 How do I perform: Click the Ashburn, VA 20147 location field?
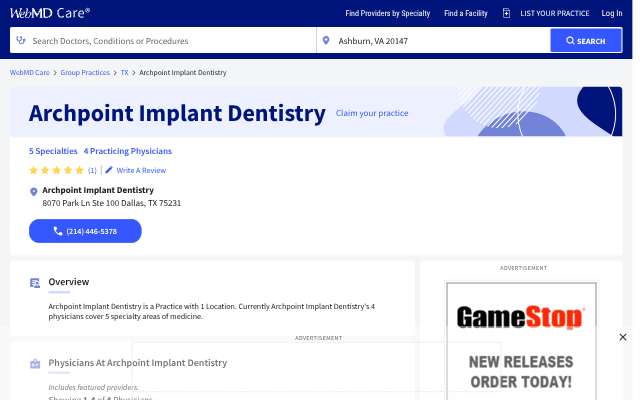pos(433,40)
